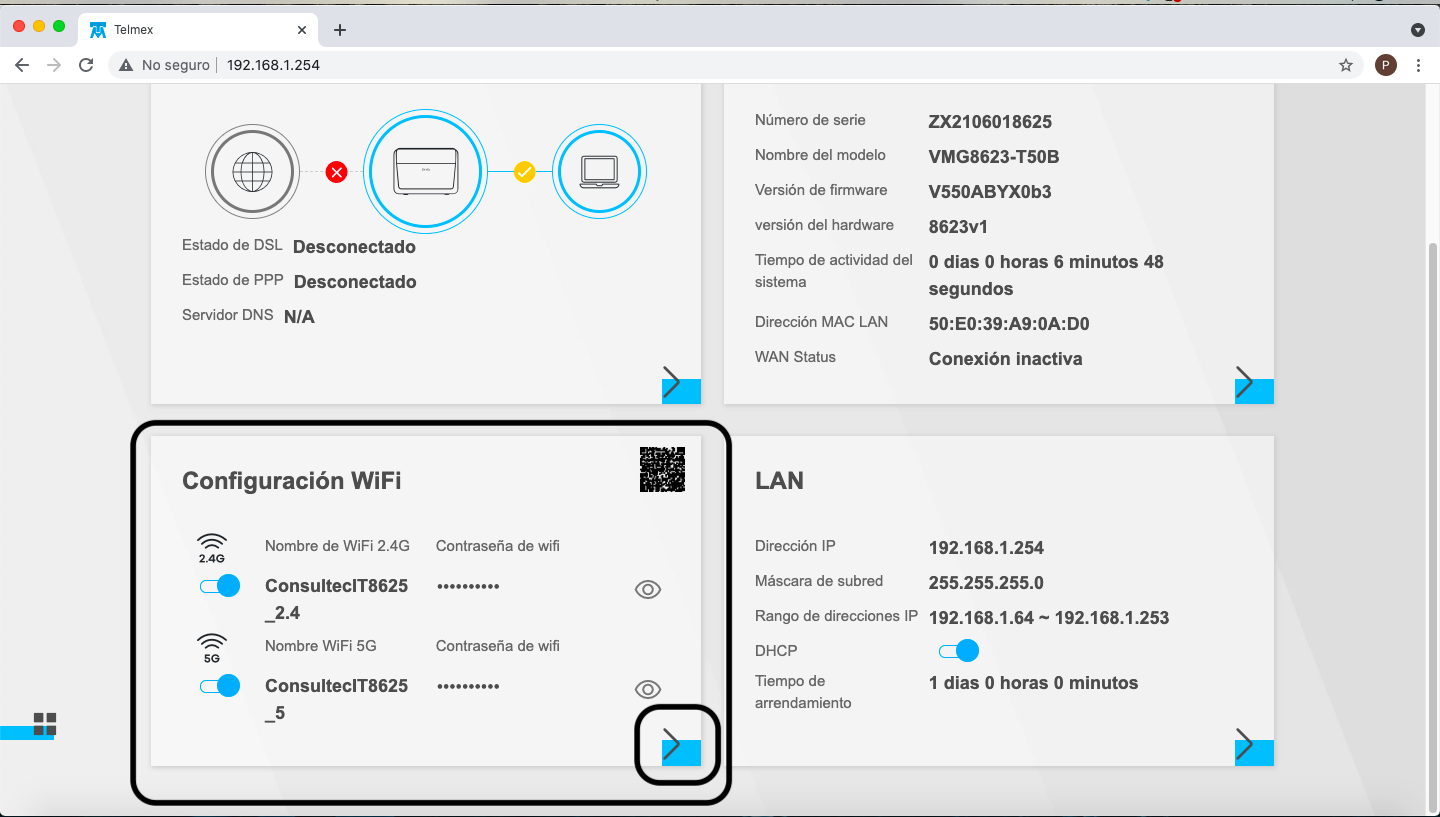
Task: Click the yellow check LAN status icon
Action: coord(525,172)
